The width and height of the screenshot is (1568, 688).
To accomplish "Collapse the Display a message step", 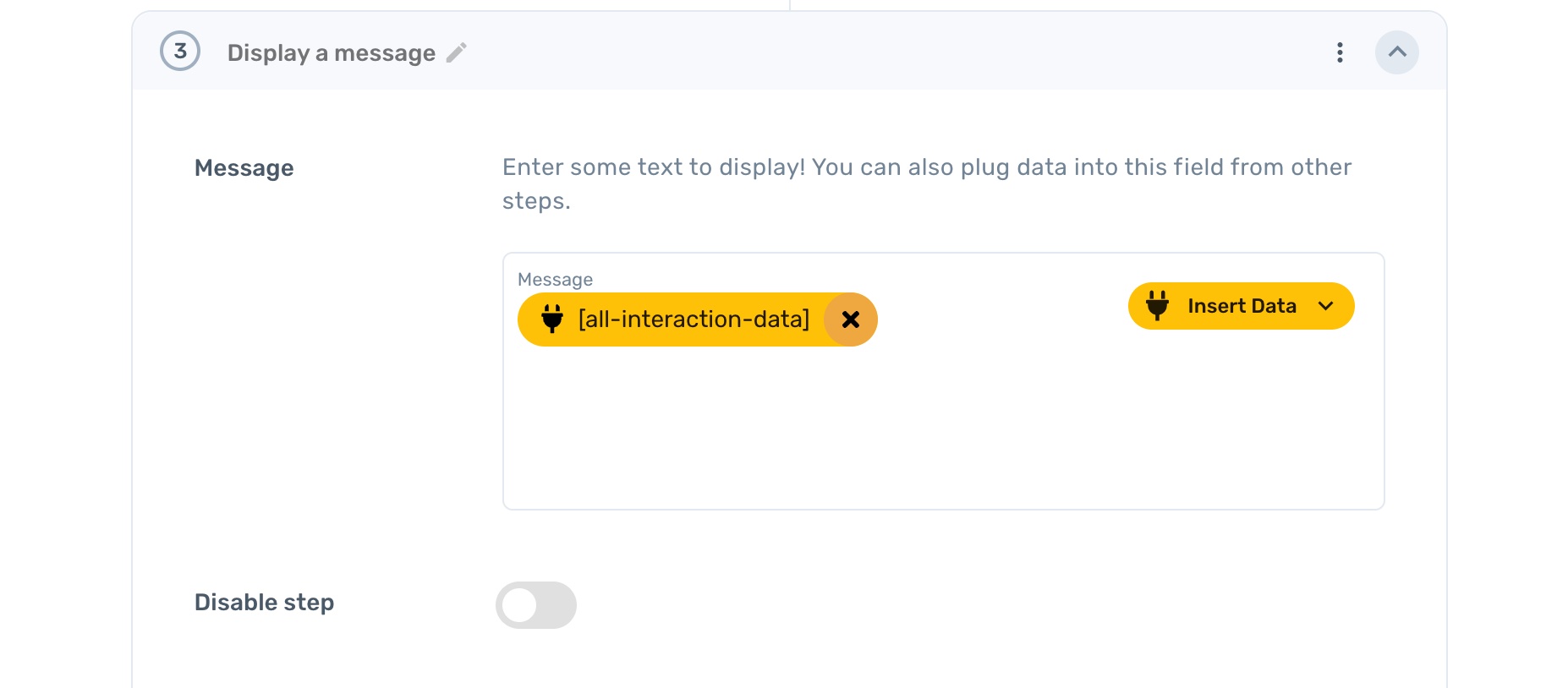I will tap(1396, 52).
